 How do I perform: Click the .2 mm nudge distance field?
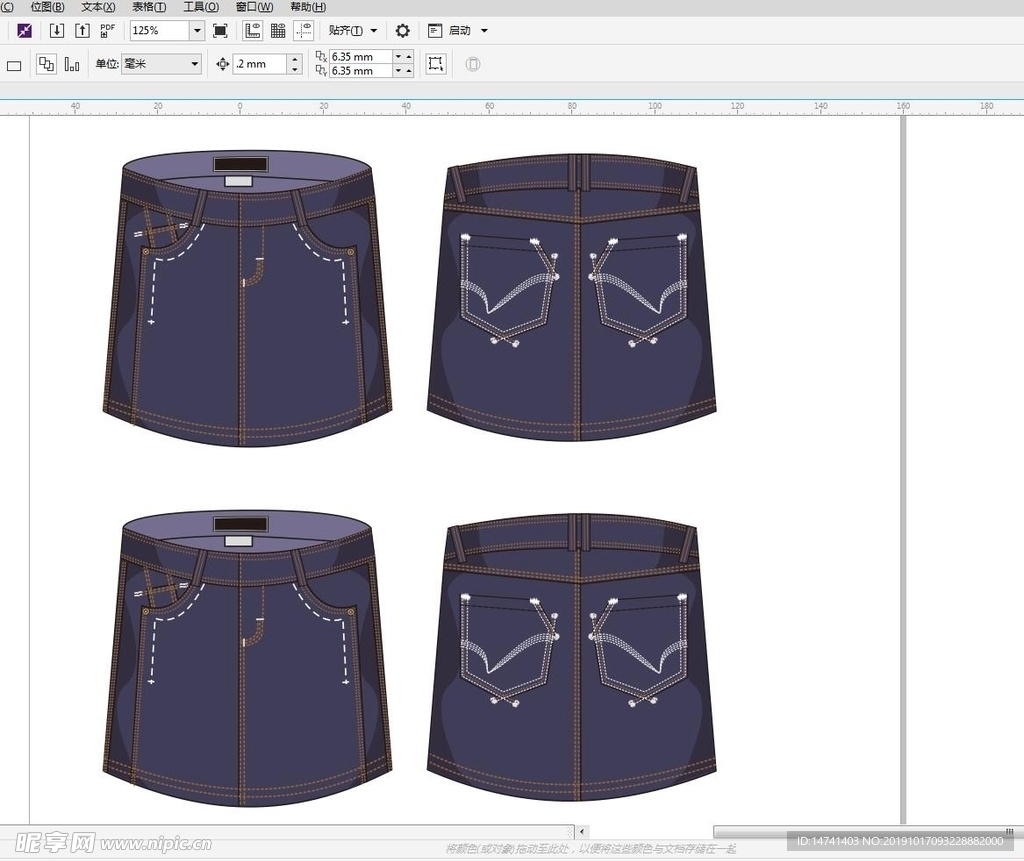tap(259, 64)
